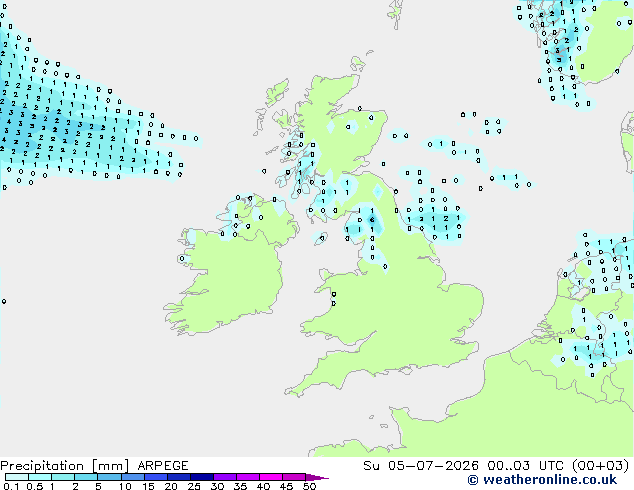The width and height of the screenshot is (634, 490).
Task: Select the 5–10 mm legend color swatch
Action: tap(109, 477)
